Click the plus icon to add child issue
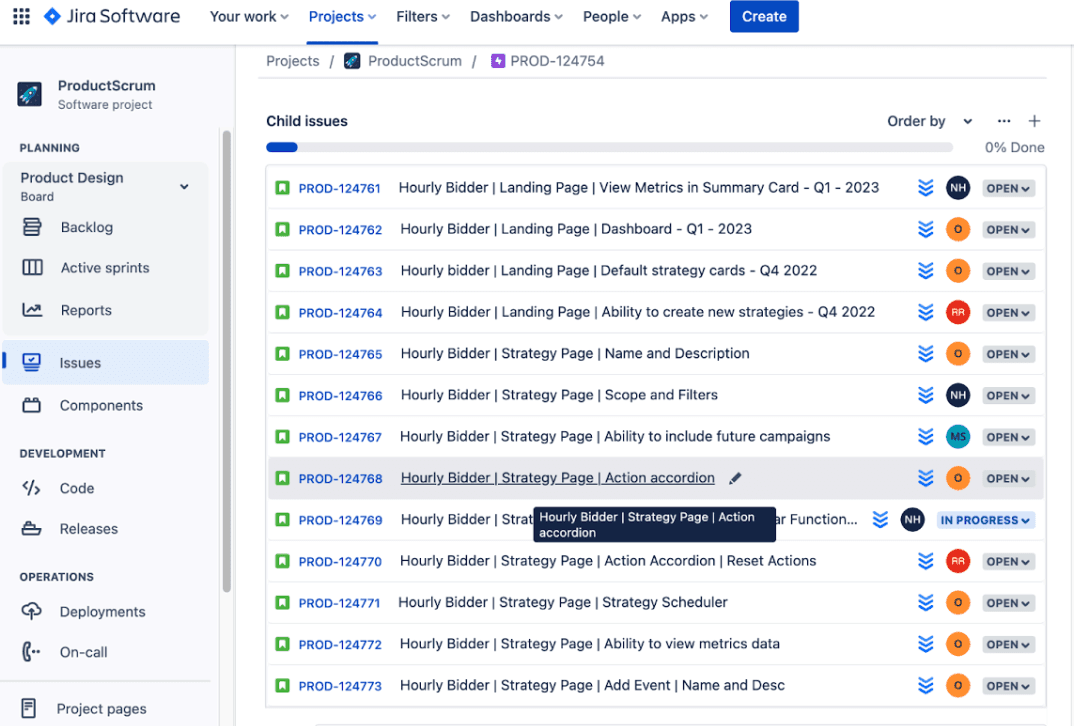The image size is (1074, 726). coord(1034,121)
